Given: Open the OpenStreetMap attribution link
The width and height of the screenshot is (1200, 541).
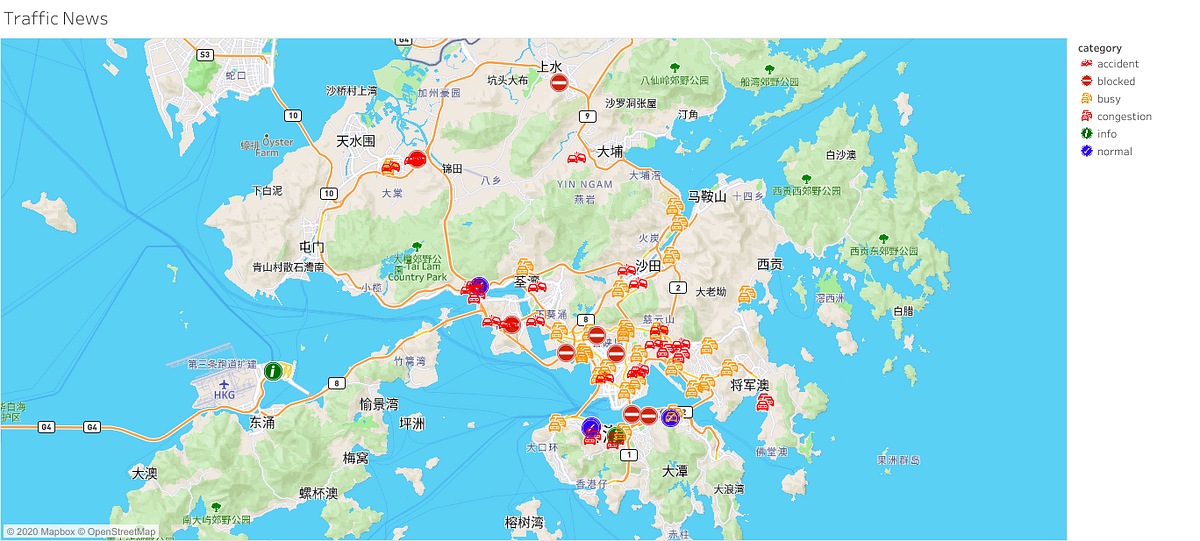Looking at the screenshot, I should click(x=118, y=532).
